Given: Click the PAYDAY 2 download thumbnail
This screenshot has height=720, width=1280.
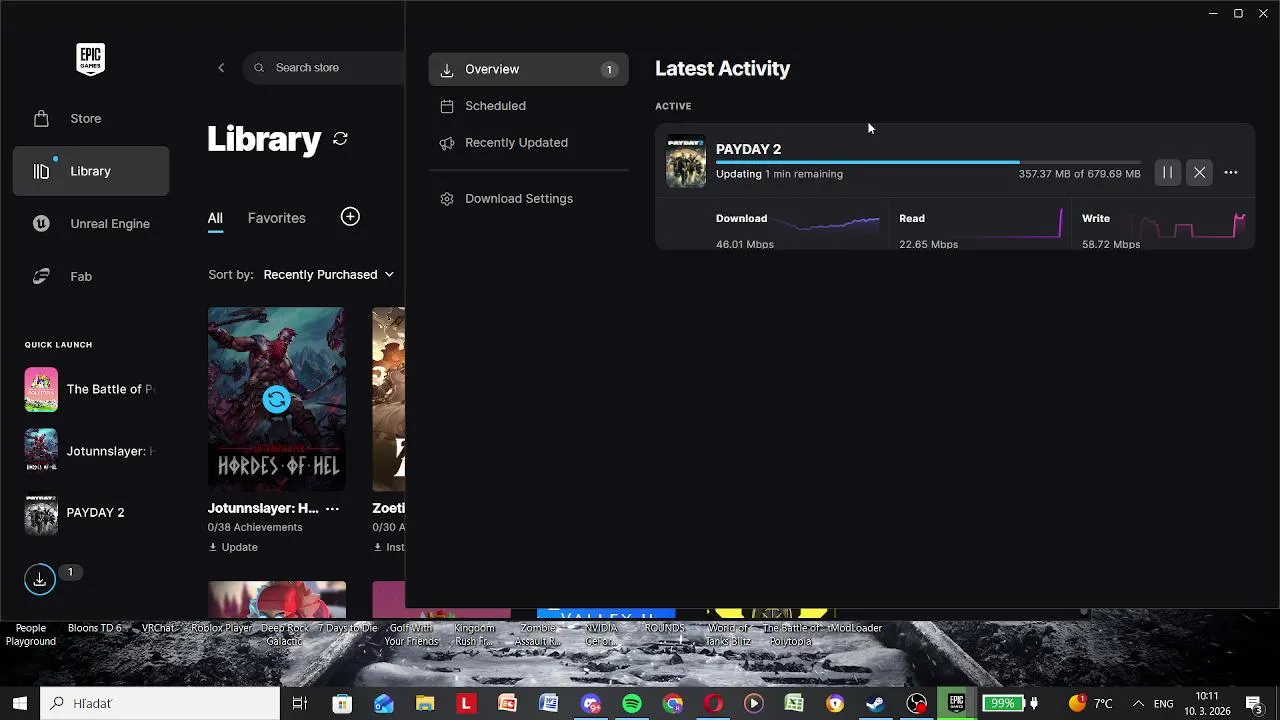Looking at the screenshot, I should [x=686, y=161].
